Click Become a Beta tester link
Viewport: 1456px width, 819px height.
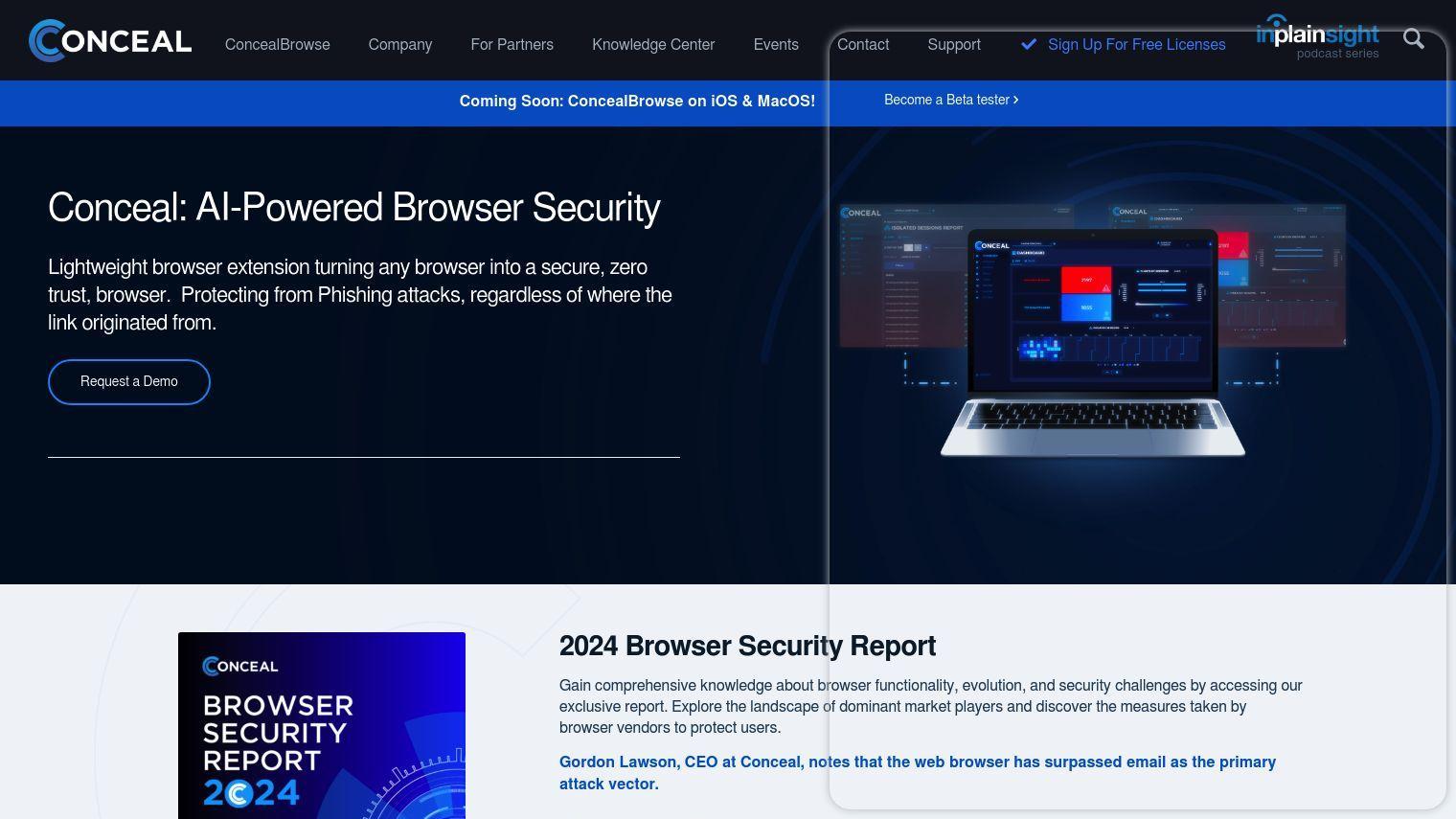pyautogui.click(x=951, y=100)
